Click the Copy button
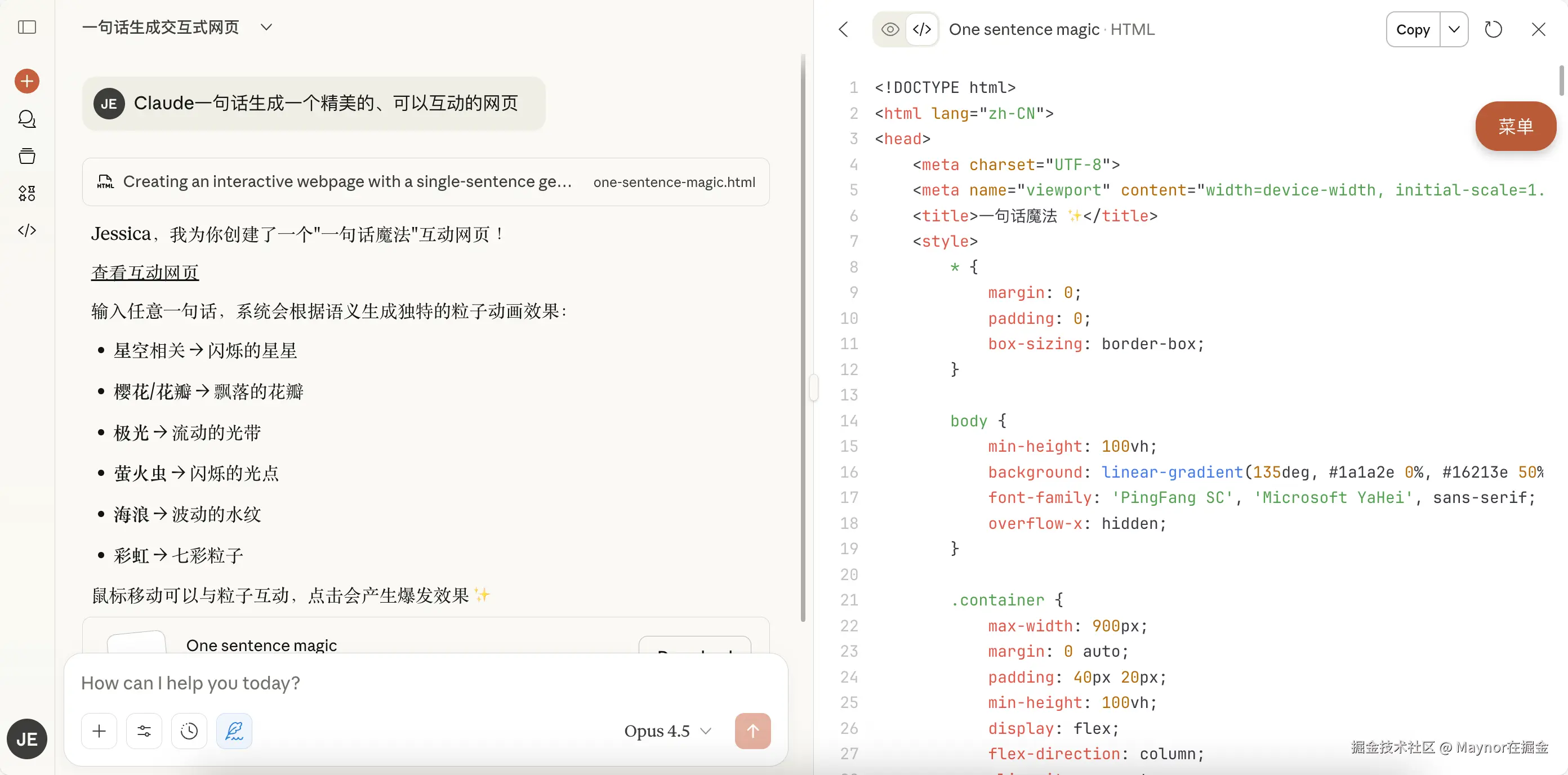The width and height of the screenshot is (1568, 775). [1413, 29]
